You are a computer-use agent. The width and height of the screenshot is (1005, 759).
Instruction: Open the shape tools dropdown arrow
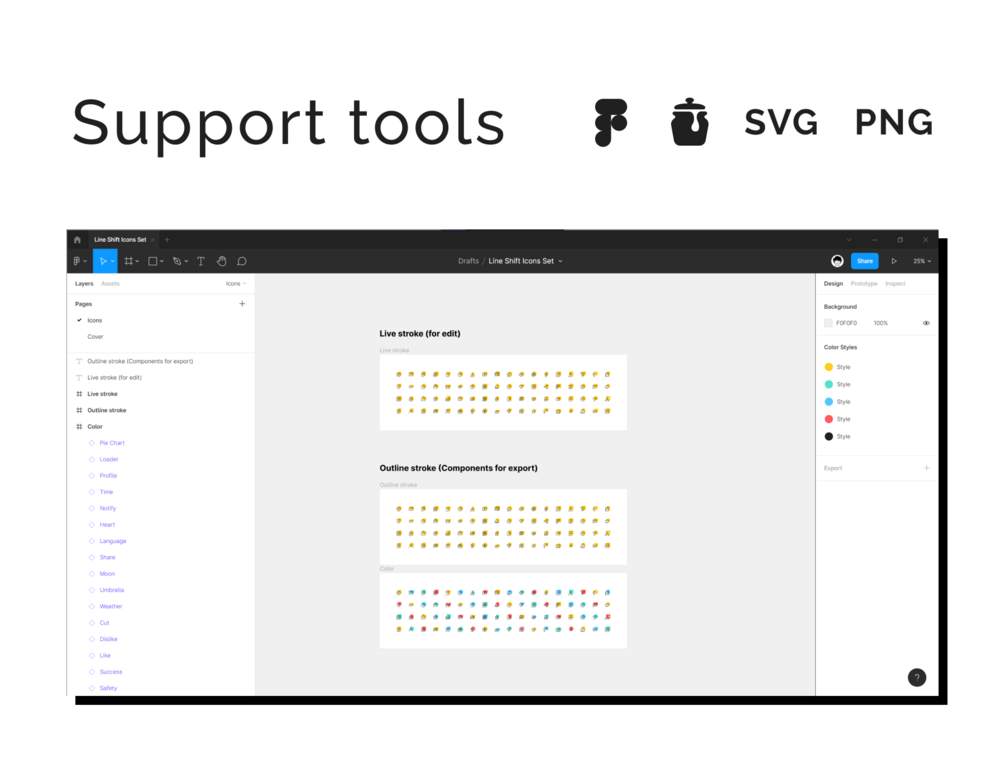[162, 262]
